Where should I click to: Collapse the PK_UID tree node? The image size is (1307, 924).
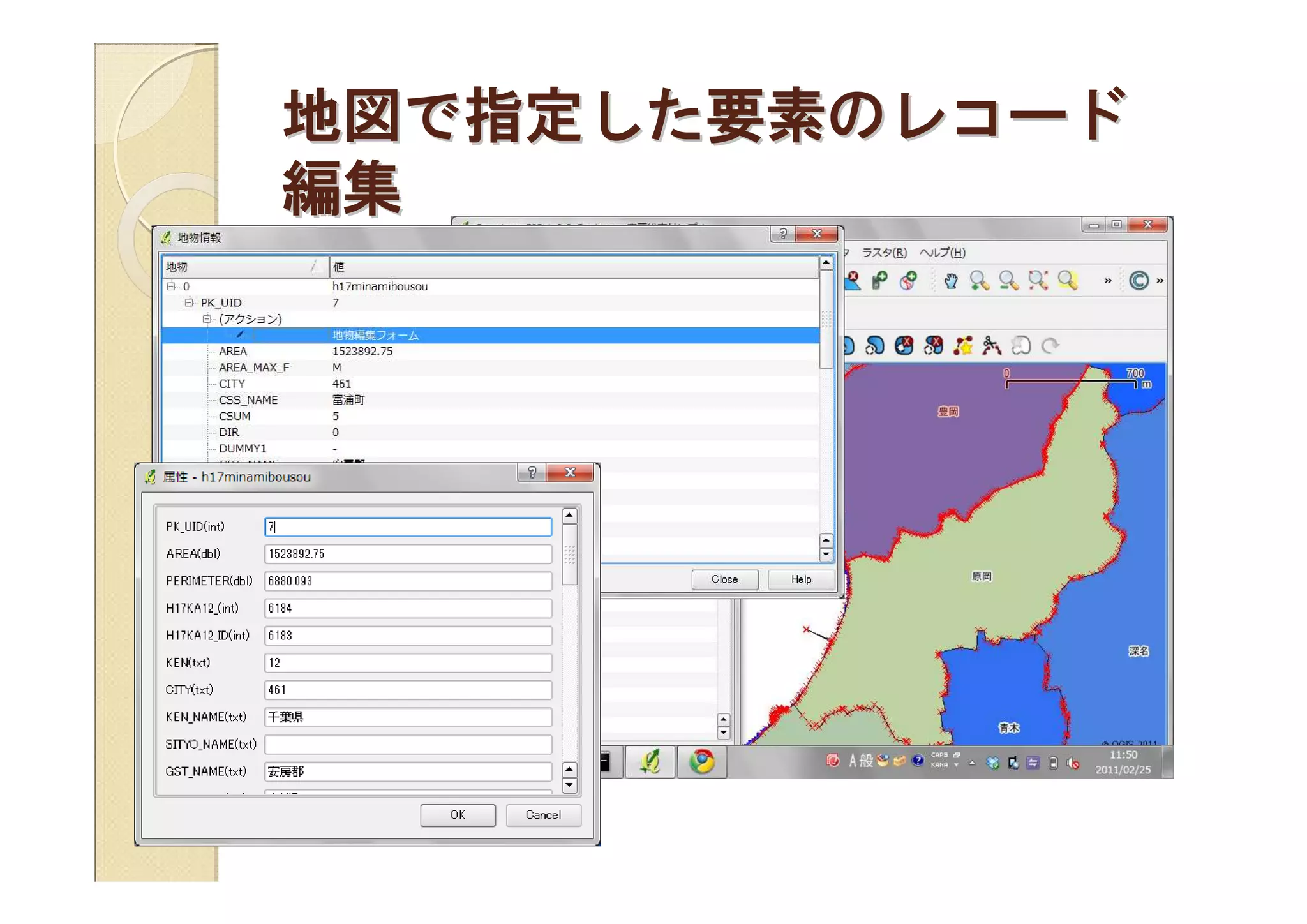click(188, 302)
